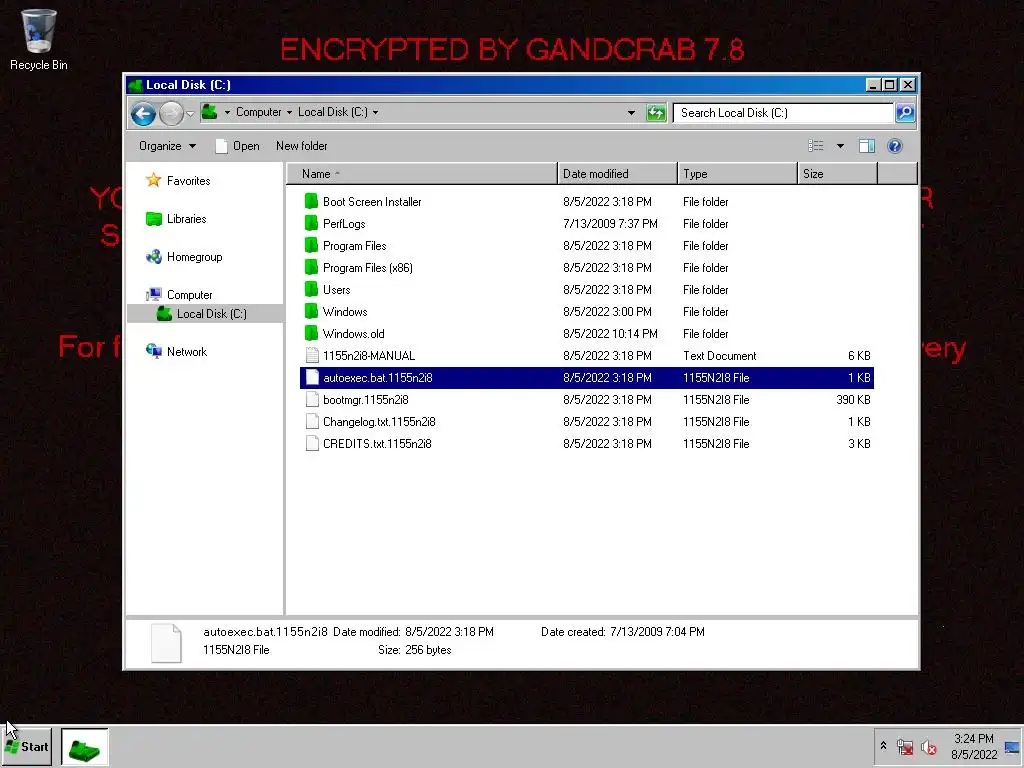Click the 390 KB size cell
The image size is (1024, 768).
tap(853, 400)
